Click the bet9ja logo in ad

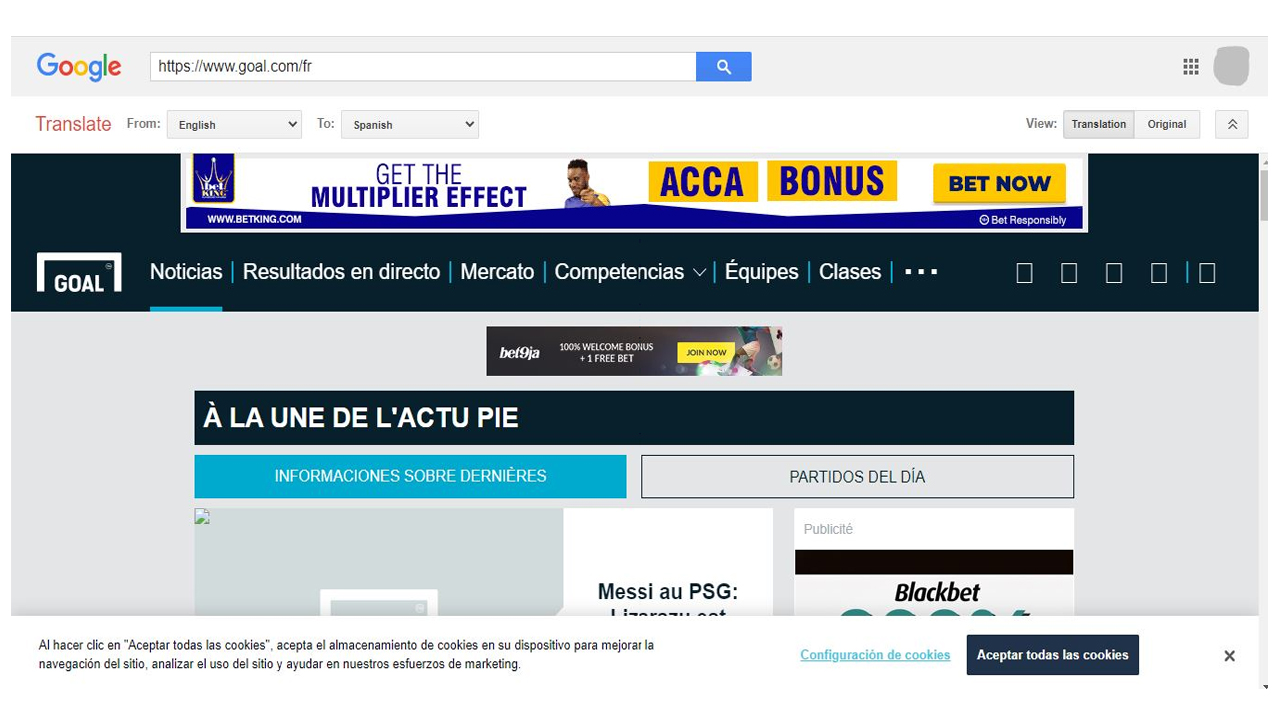(520, 352)
